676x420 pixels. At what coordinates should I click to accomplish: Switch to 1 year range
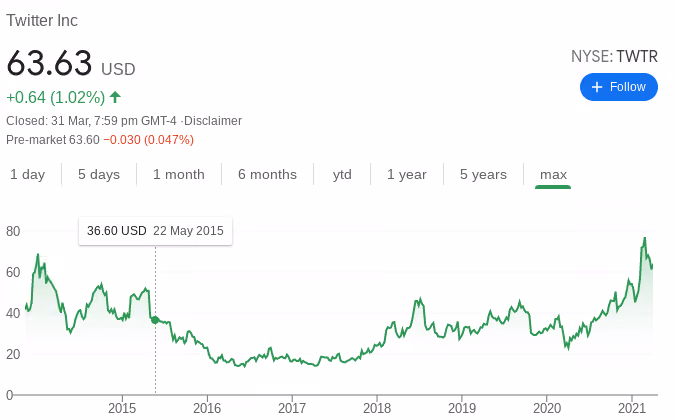[407, 175]
